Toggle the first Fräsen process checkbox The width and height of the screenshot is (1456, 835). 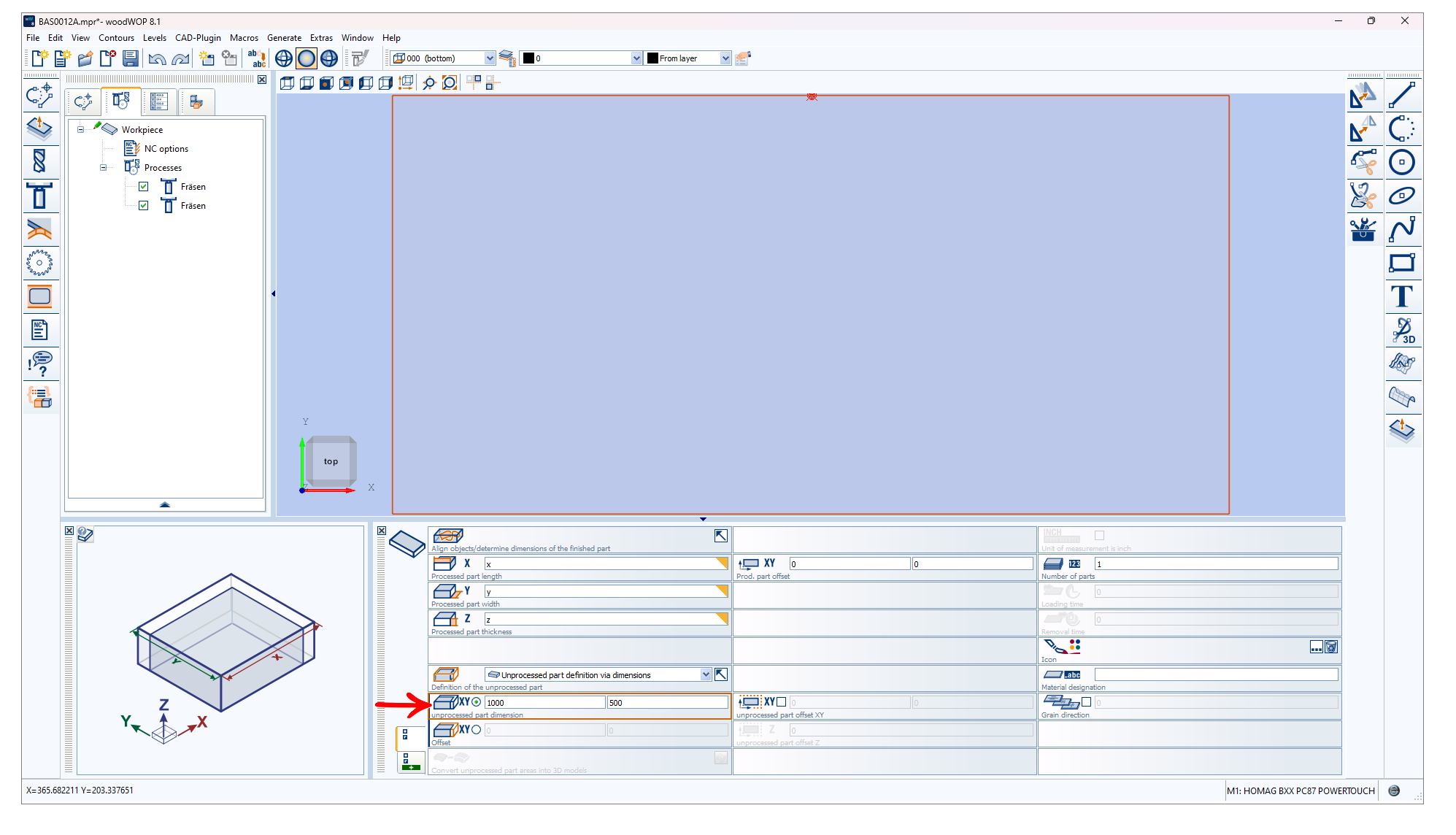[x=144, y=187]
